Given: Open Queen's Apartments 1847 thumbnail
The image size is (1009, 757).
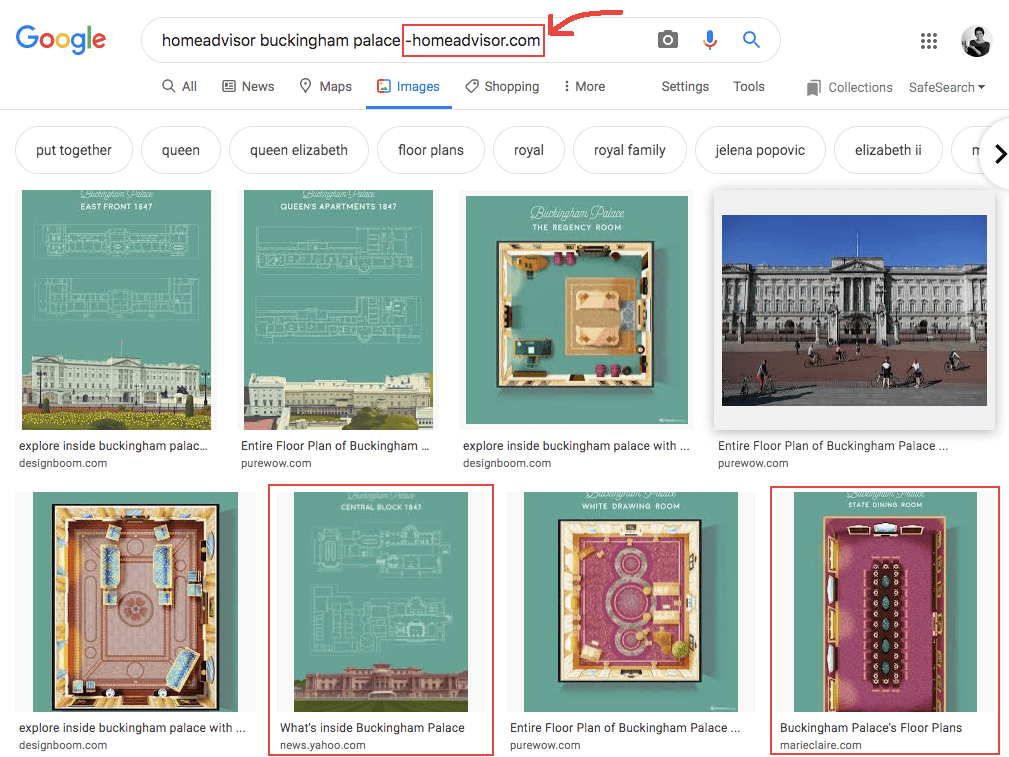Looking at the screenshot, I should (x=338, y=310).
